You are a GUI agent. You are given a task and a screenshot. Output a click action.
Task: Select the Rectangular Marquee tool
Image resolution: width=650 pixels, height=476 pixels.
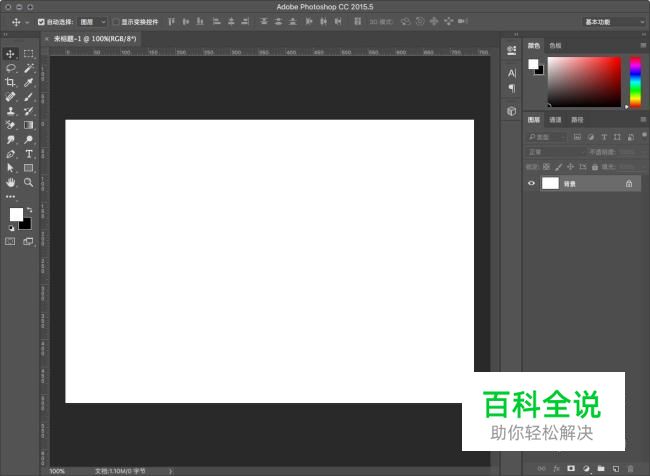(x=28, y=54)
